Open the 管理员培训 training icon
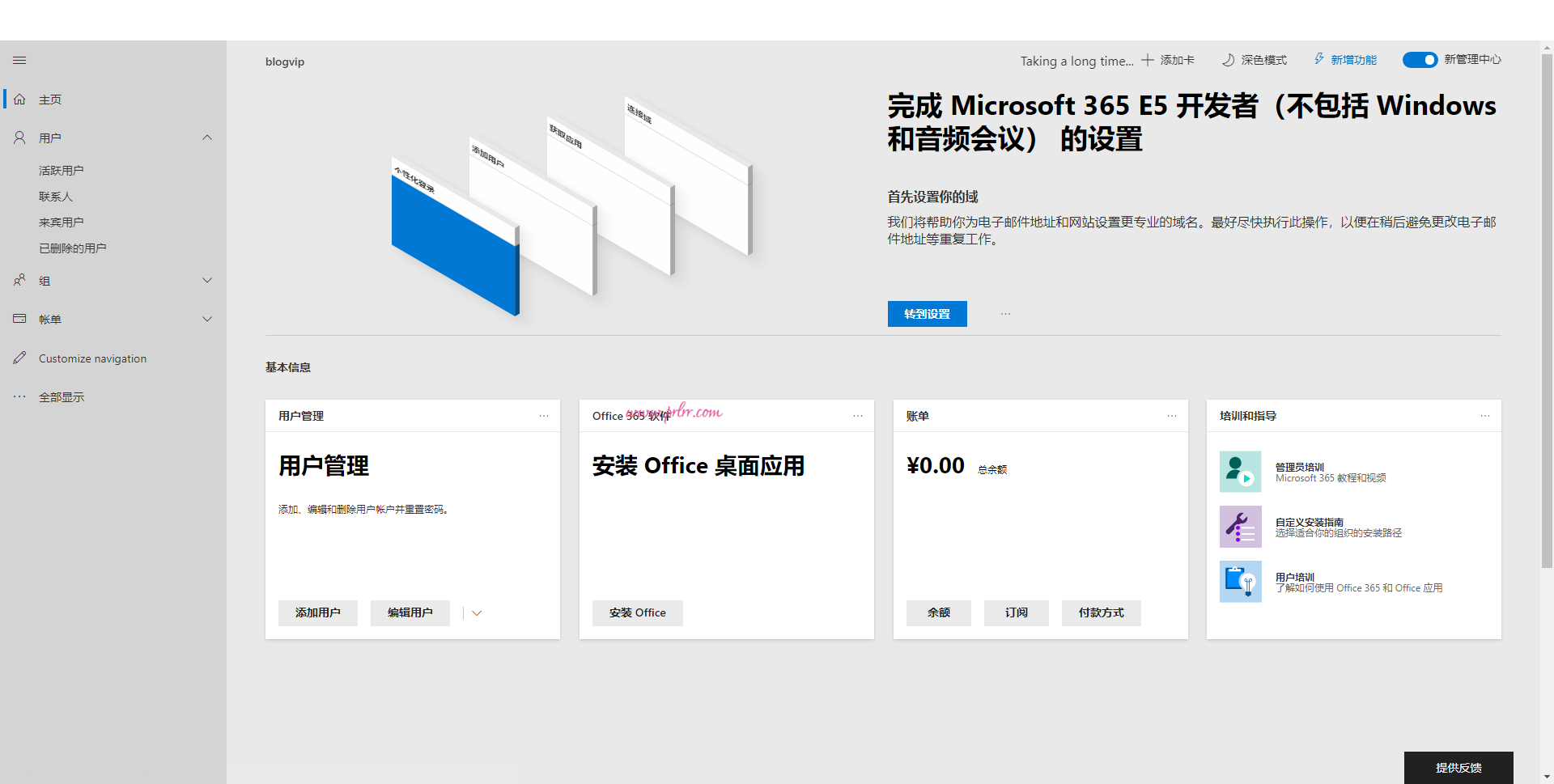 click(x=1240, y=472)
